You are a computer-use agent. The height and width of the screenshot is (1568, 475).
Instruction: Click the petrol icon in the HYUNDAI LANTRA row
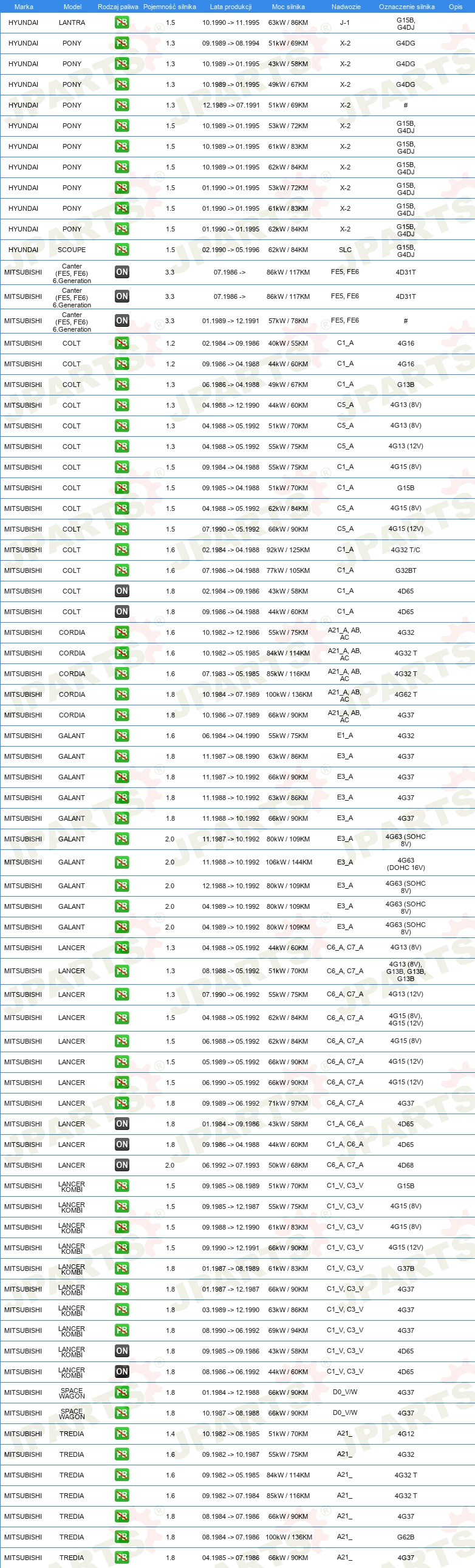point(122,22)
